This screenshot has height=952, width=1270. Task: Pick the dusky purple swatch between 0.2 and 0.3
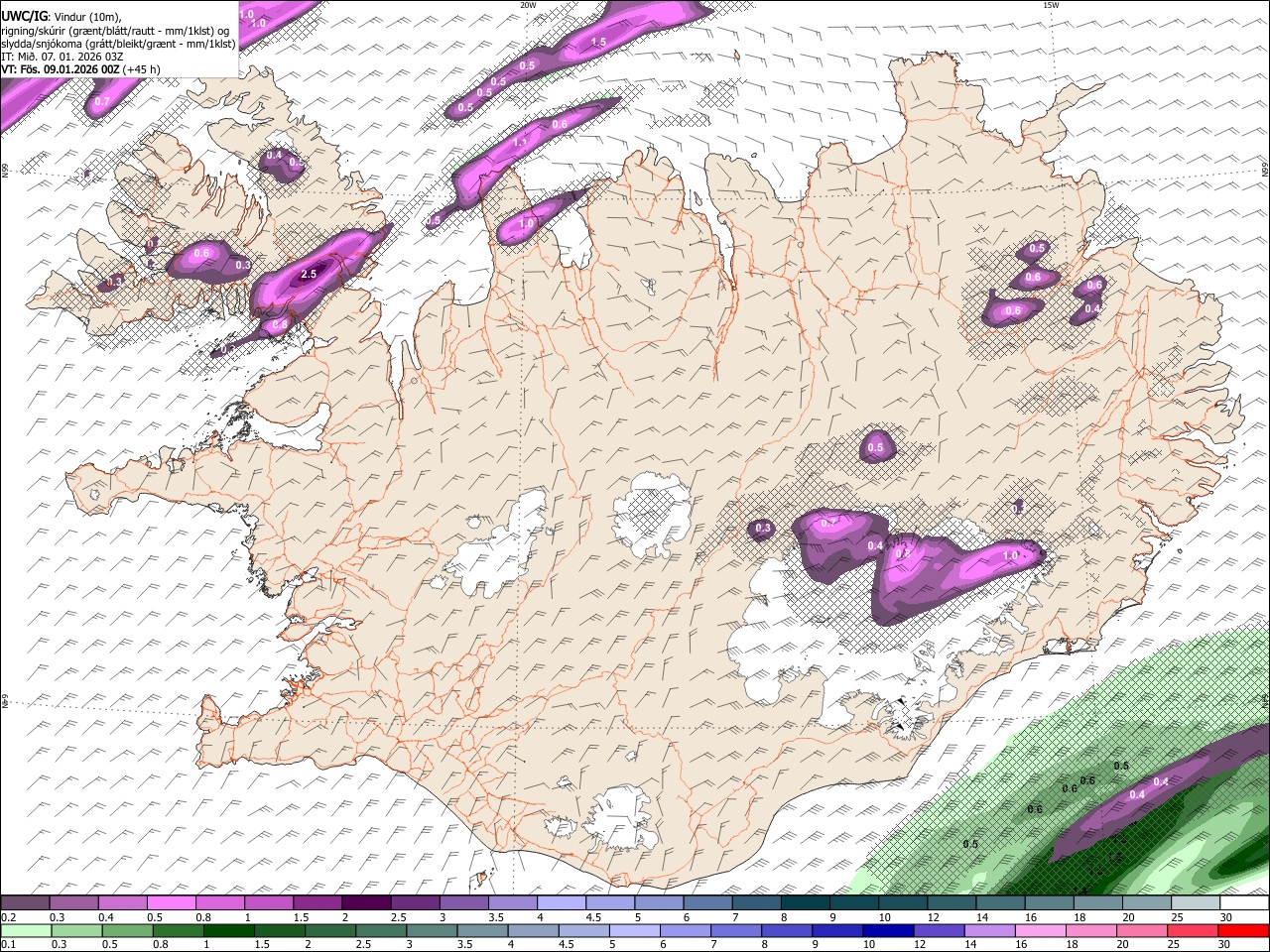tap(24, 903)
